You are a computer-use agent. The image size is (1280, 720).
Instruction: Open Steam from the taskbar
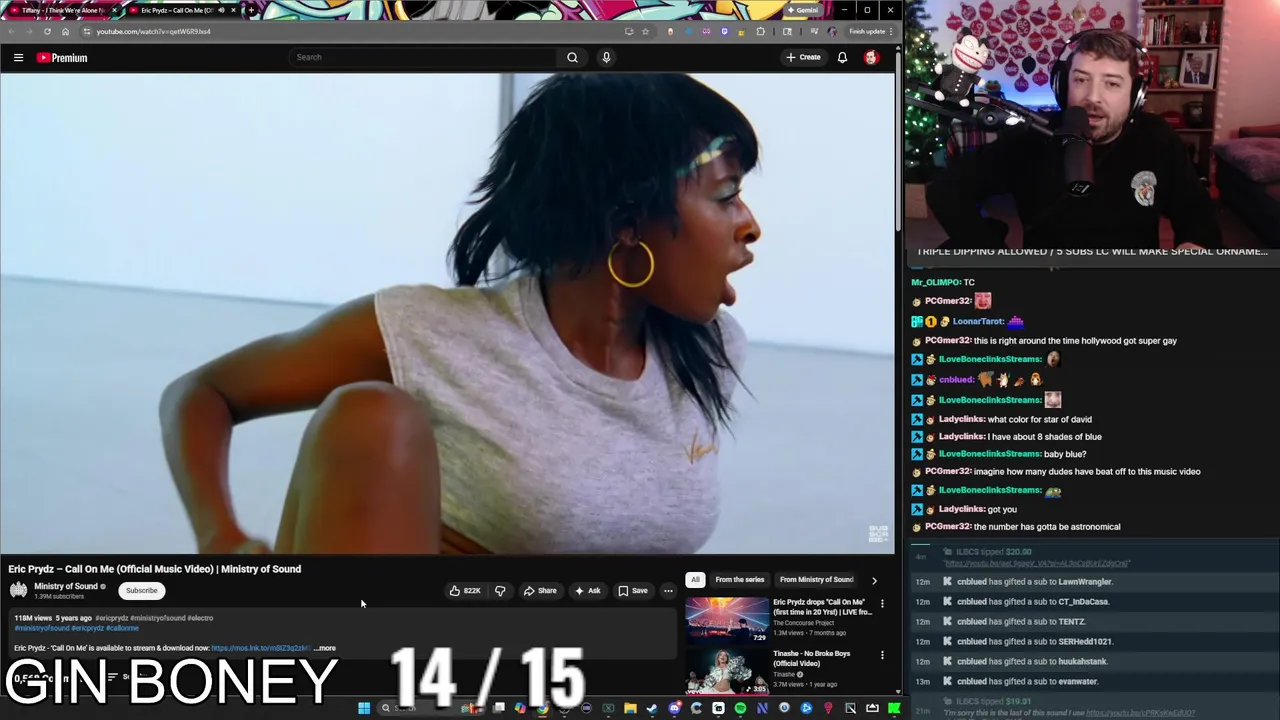pyautogui.click(x=652, y=708)
